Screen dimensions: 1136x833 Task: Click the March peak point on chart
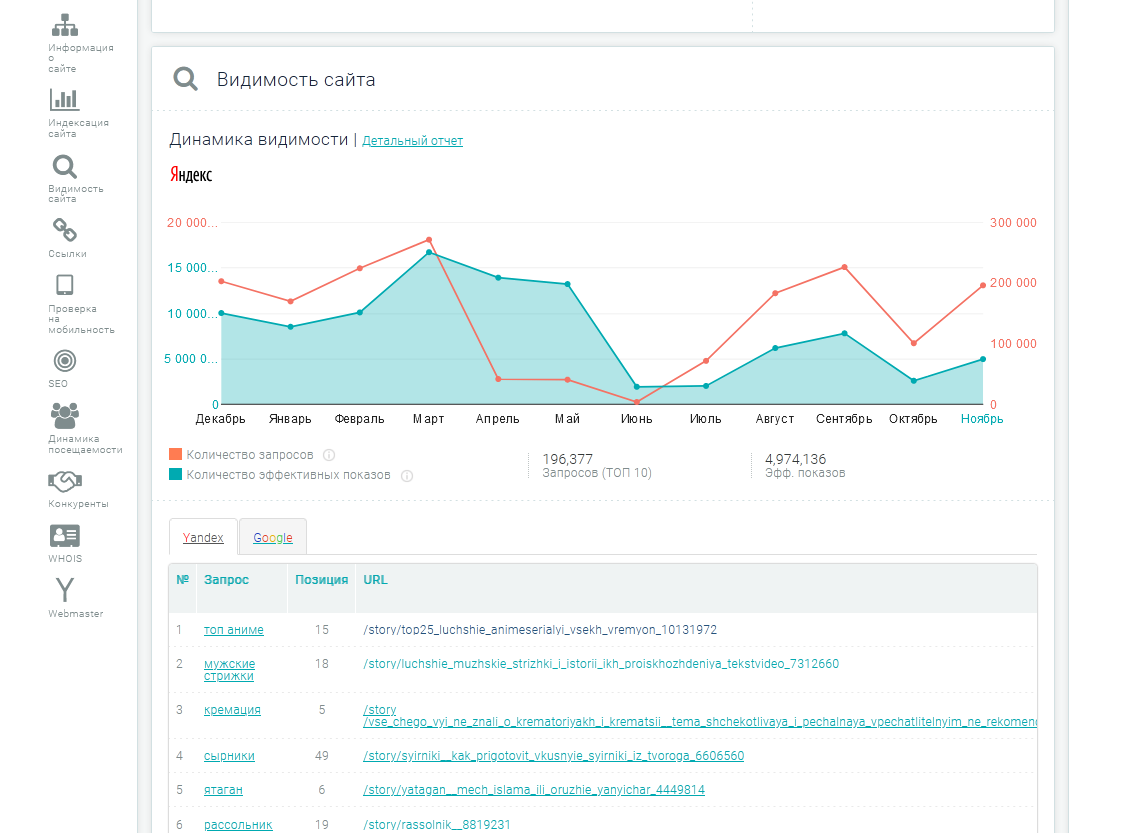click(x=429, y=240)
